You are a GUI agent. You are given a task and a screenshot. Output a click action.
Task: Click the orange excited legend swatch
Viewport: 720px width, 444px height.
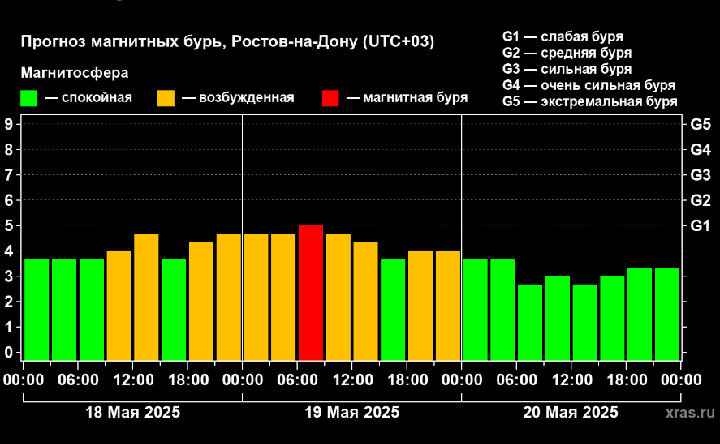[166, 98]
